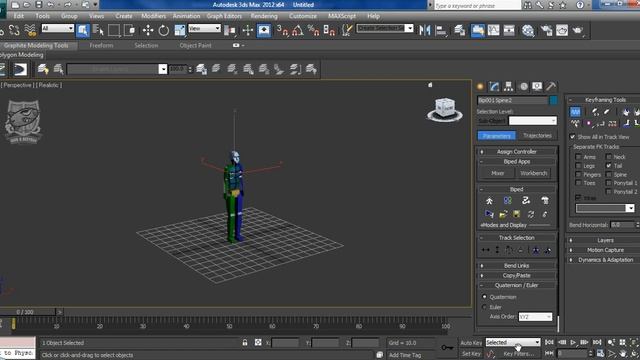Open the Create command panel tab
Image resolution: width=640 pixels, height=360 pixels.
tap(480, 87)
